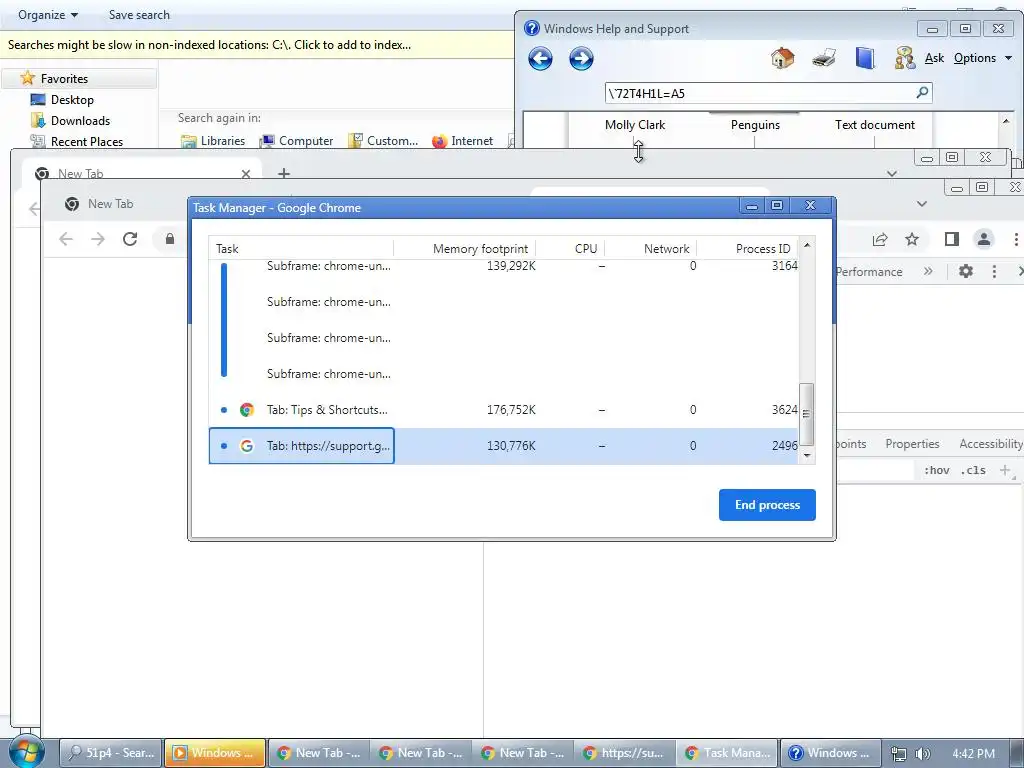Open the taskbar clock showing 4:42 PM
1024x768 pixels.
pyautogui.click(x=973, y=754)
